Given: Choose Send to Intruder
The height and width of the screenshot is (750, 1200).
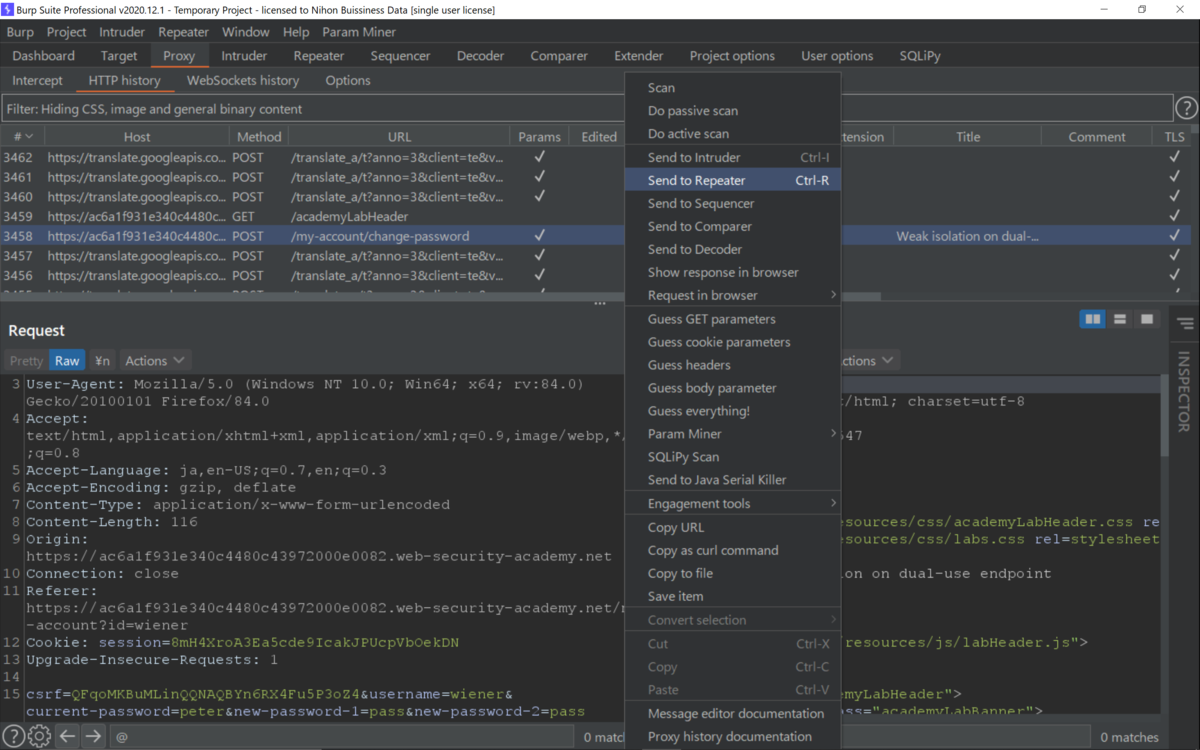Looking at the screenshot, I should pos(732,157).
